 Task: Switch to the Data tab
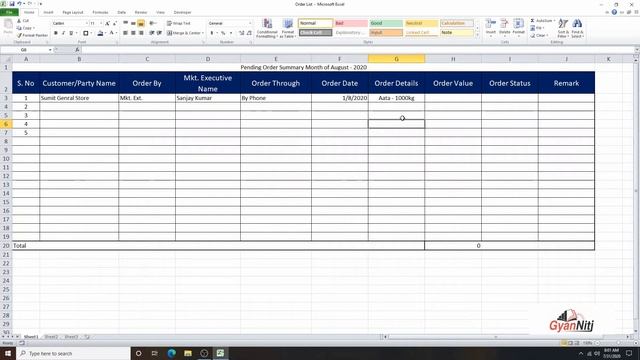[122, 12]
